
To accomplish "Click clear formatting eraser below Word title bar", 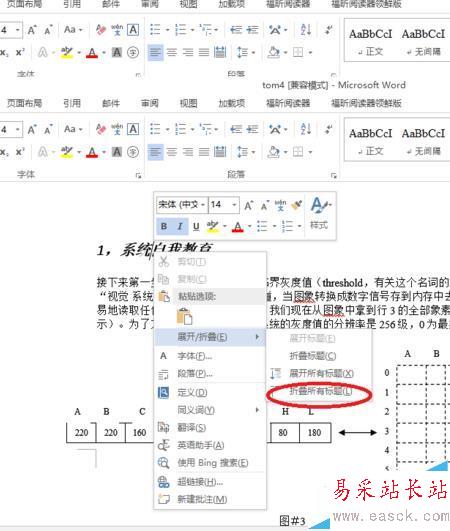I will coord(101,129).
